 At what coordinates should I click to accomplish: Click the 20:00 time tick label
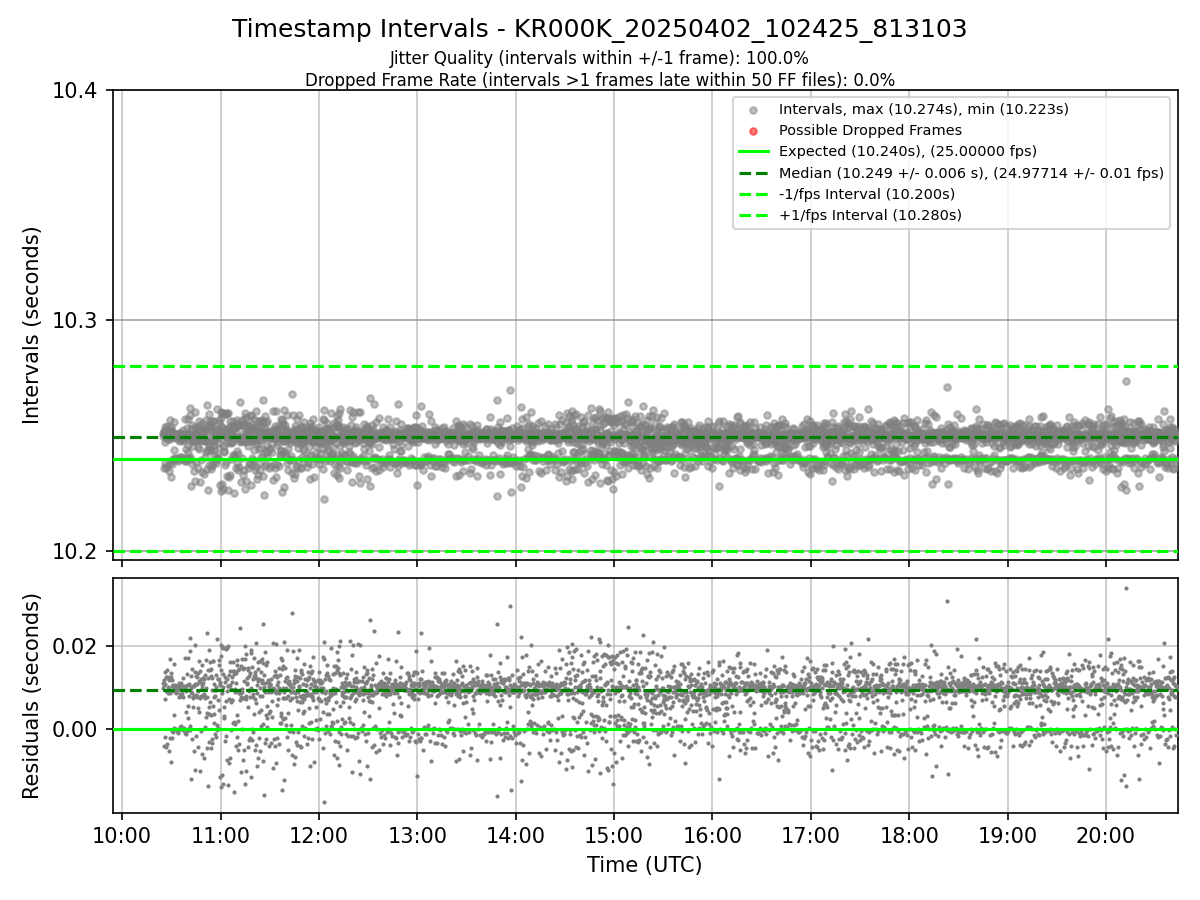click(x=1106, y=836)
